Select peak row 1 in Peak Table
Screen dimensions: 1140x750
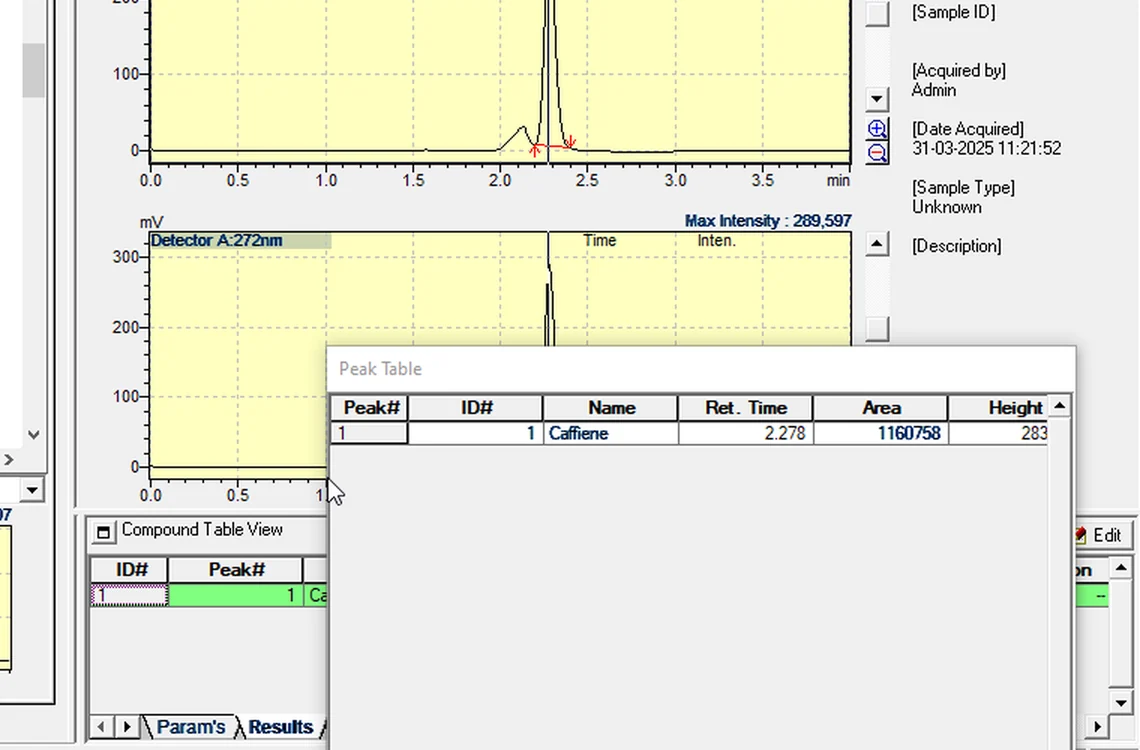[369, 433]
